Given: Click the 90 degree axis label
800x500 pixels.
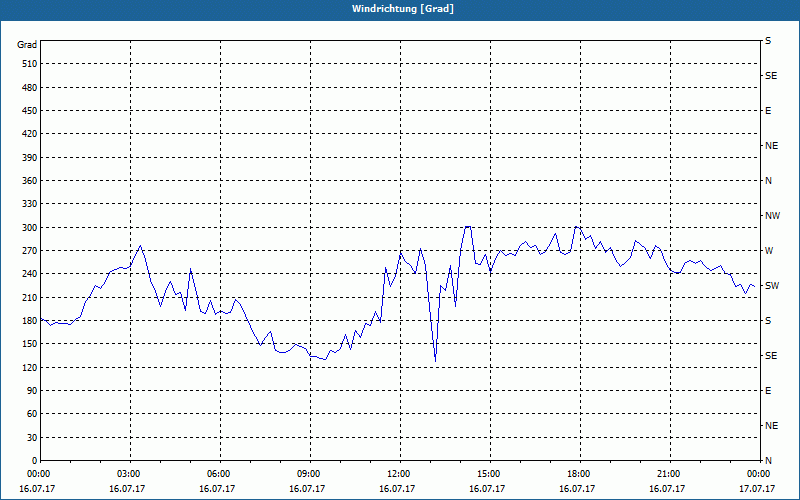Looking at the screenshot, I should click(x=30, y=391).
